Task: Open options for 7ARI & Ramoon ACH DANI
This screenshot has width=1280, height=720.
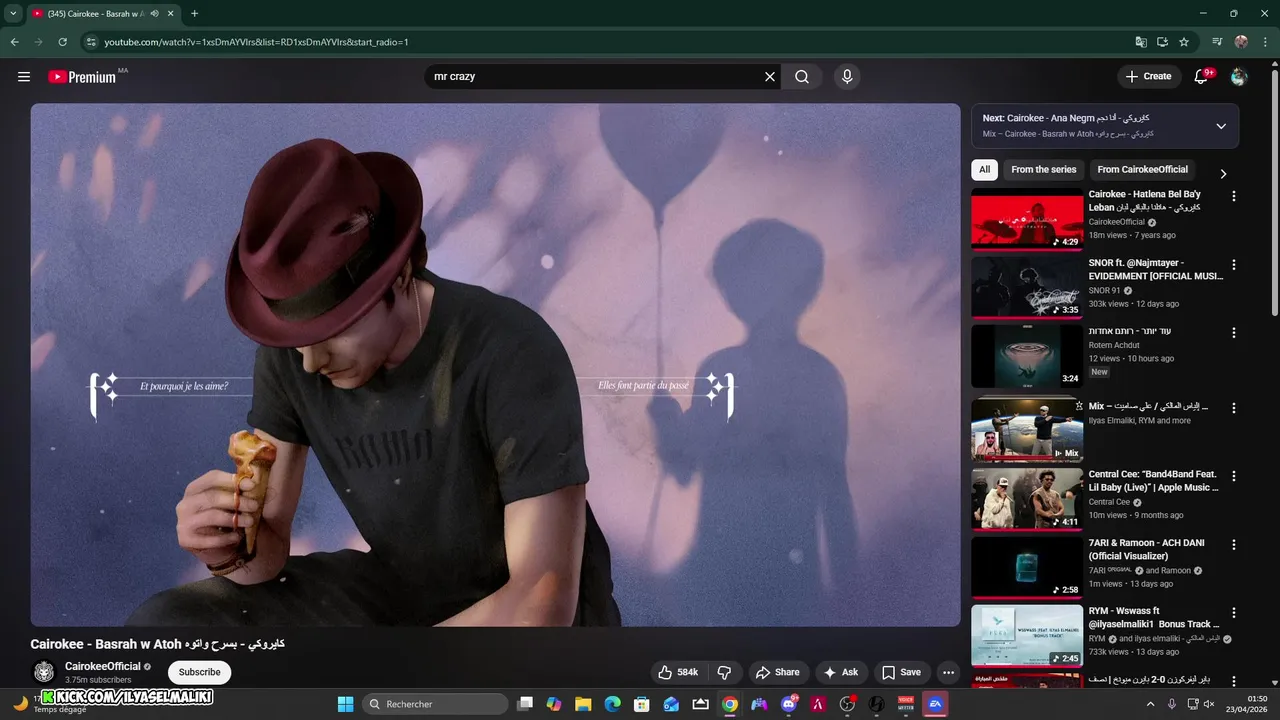Action: click(1233, 545)
